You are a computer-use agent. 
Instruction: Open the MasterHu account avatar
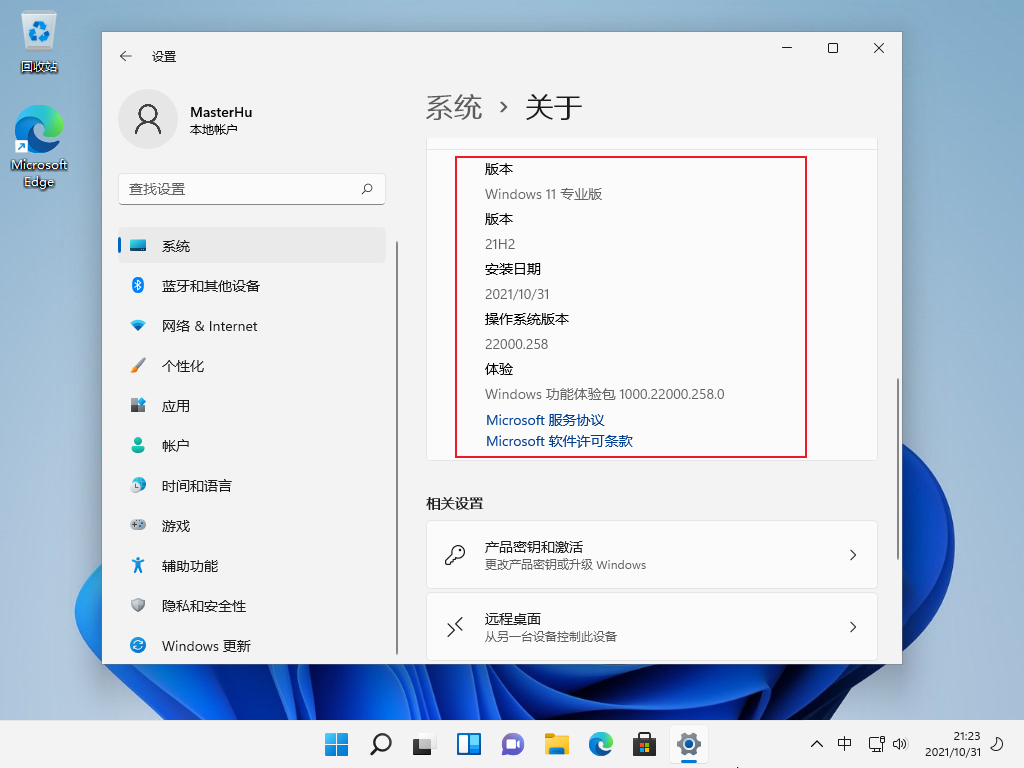[x=148, y=120]
